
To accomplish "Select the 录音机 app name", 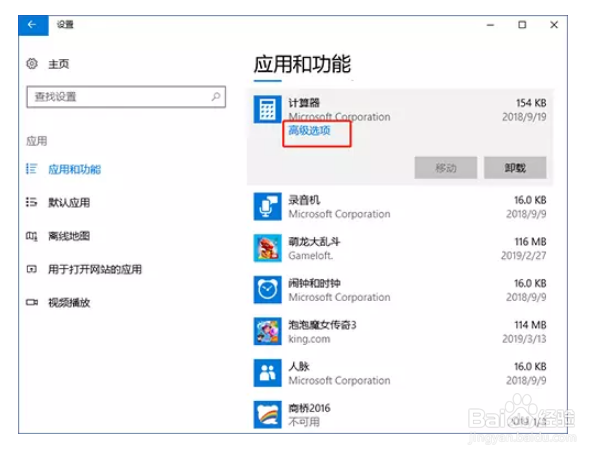I will [x=304, y=200].
